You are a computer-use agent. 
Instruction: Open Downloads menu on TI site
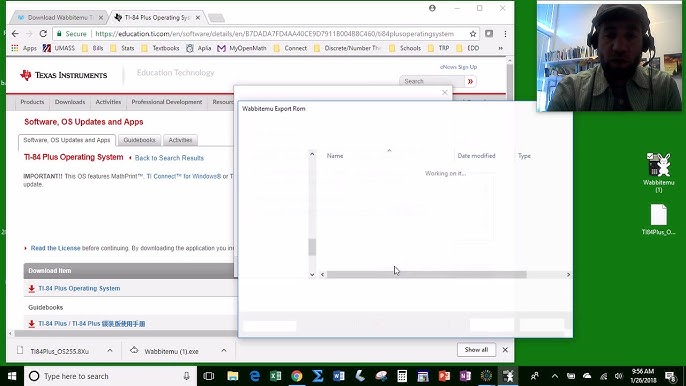(70, 102)
